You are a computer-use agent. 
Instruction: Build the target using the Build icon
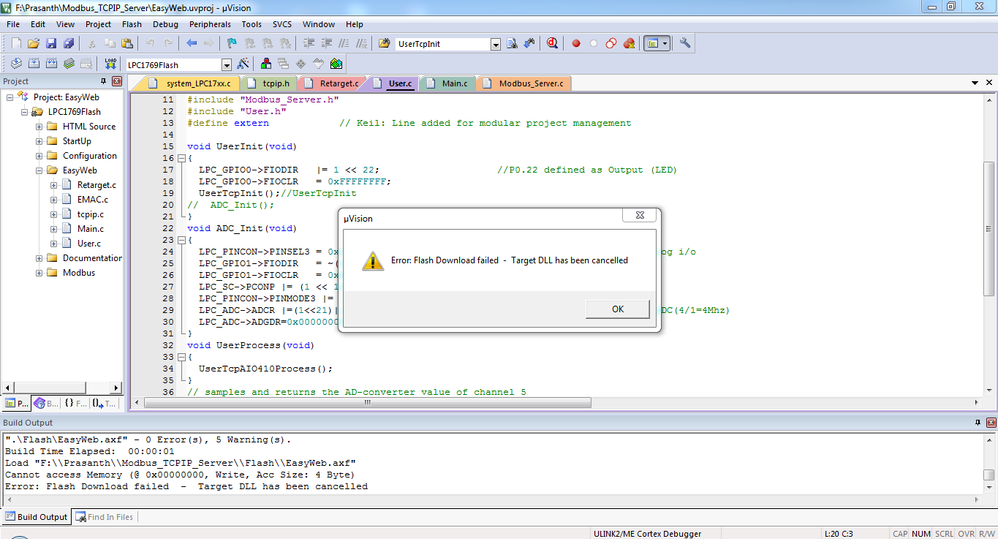[x=34, y=64]
